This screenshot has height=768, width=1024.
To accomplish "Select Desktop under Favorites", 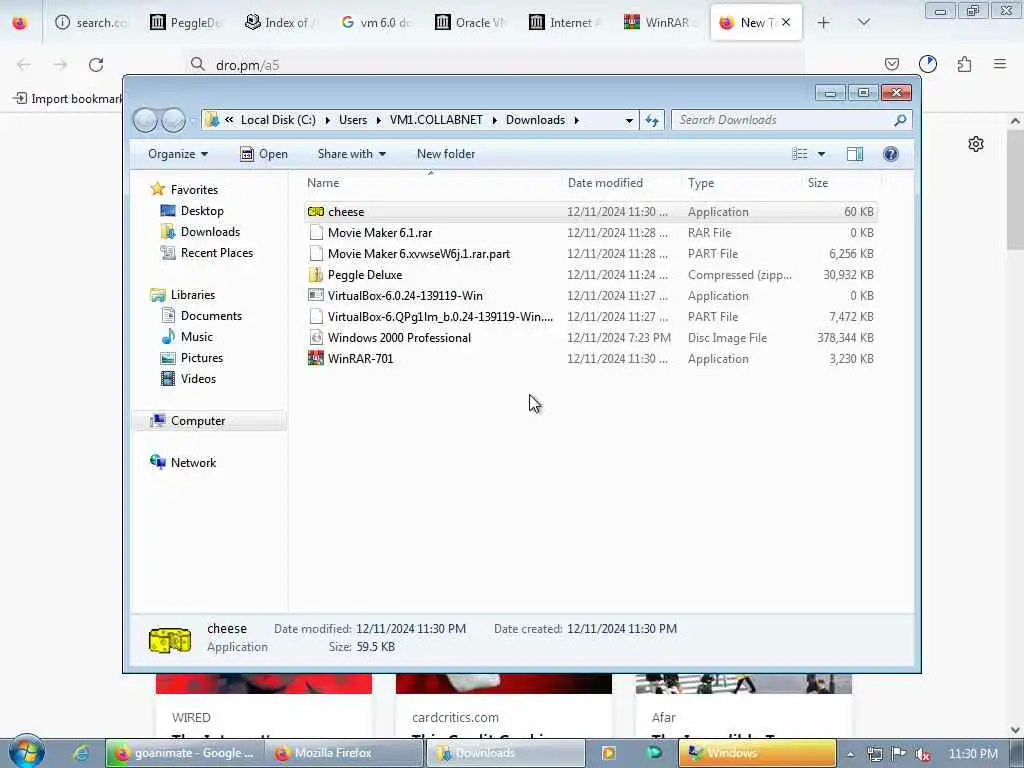I will 193,211.
